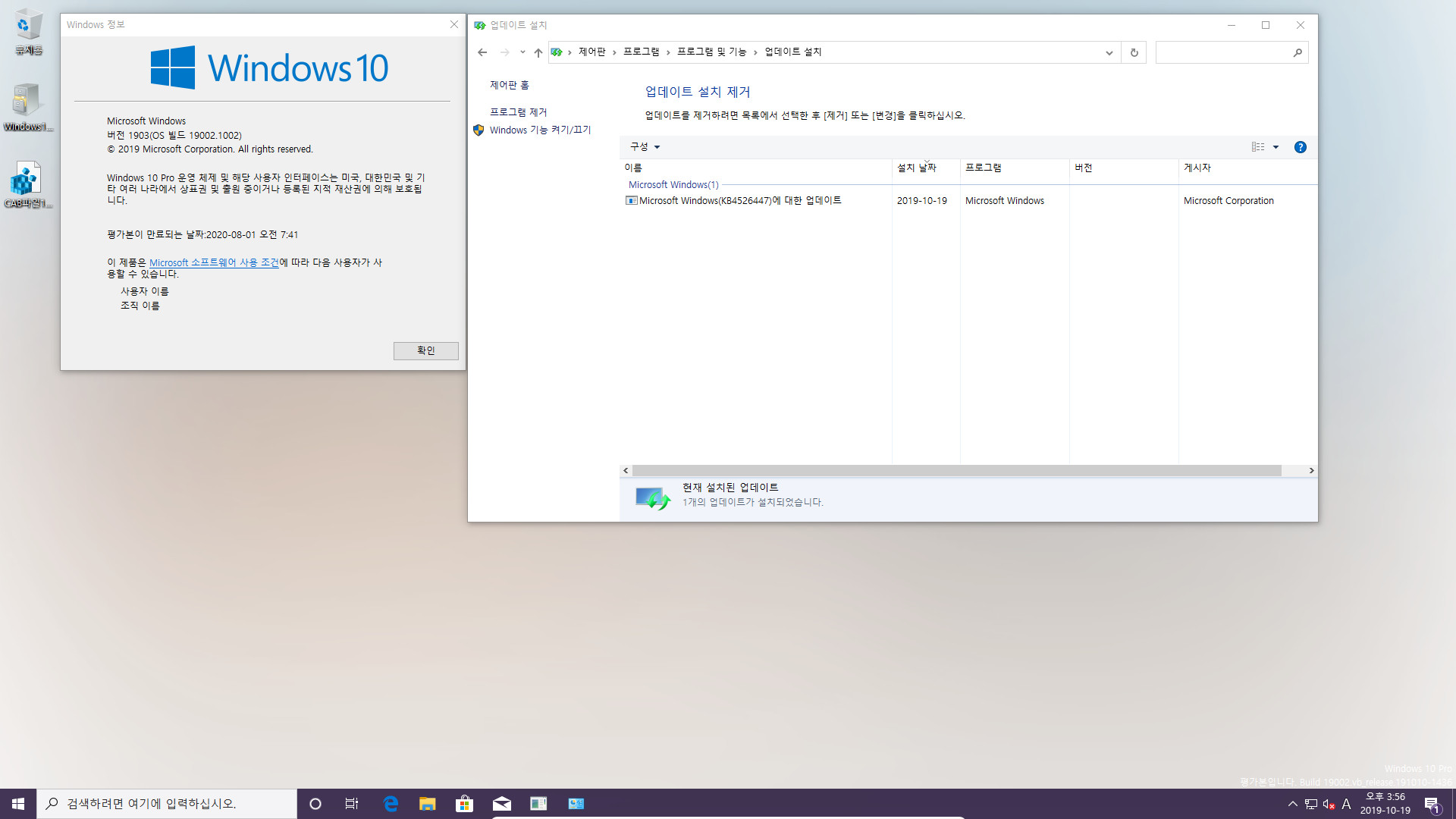Click the network icon in system tray
1456x819 pixels.
[x=1311, y=804]
